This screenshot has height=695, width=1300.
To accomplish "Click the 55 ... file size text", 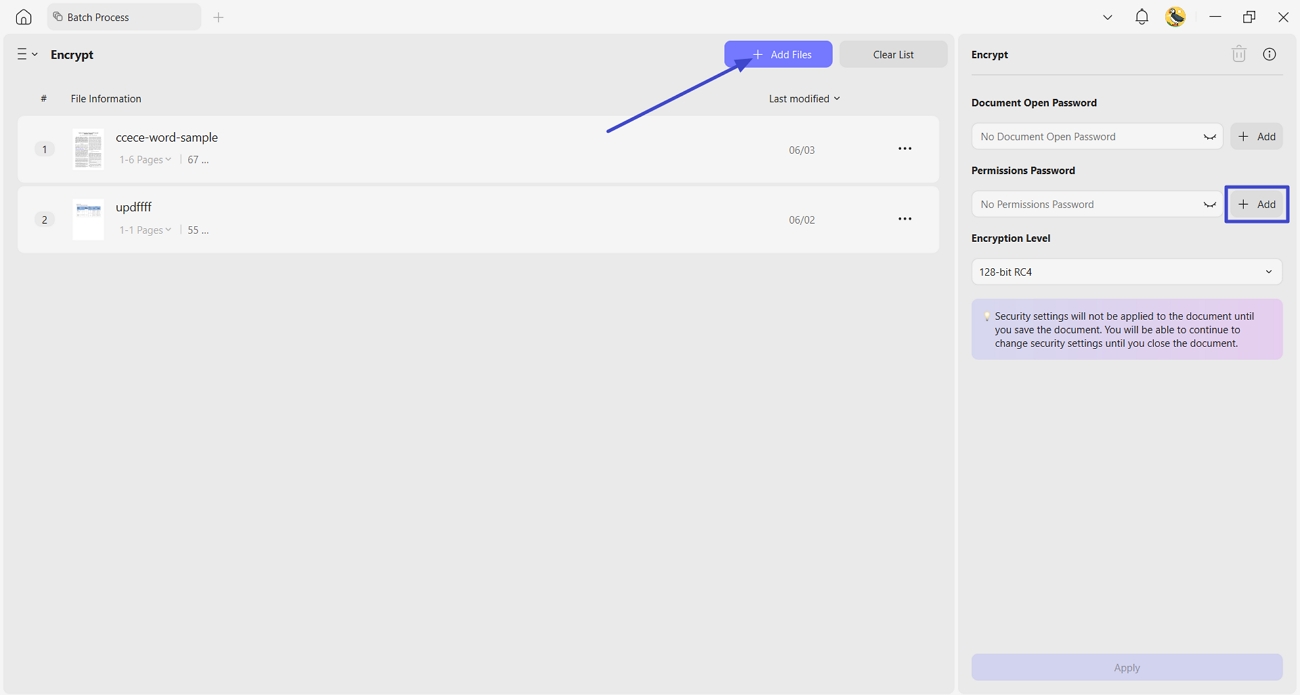I will click(198, 230).
